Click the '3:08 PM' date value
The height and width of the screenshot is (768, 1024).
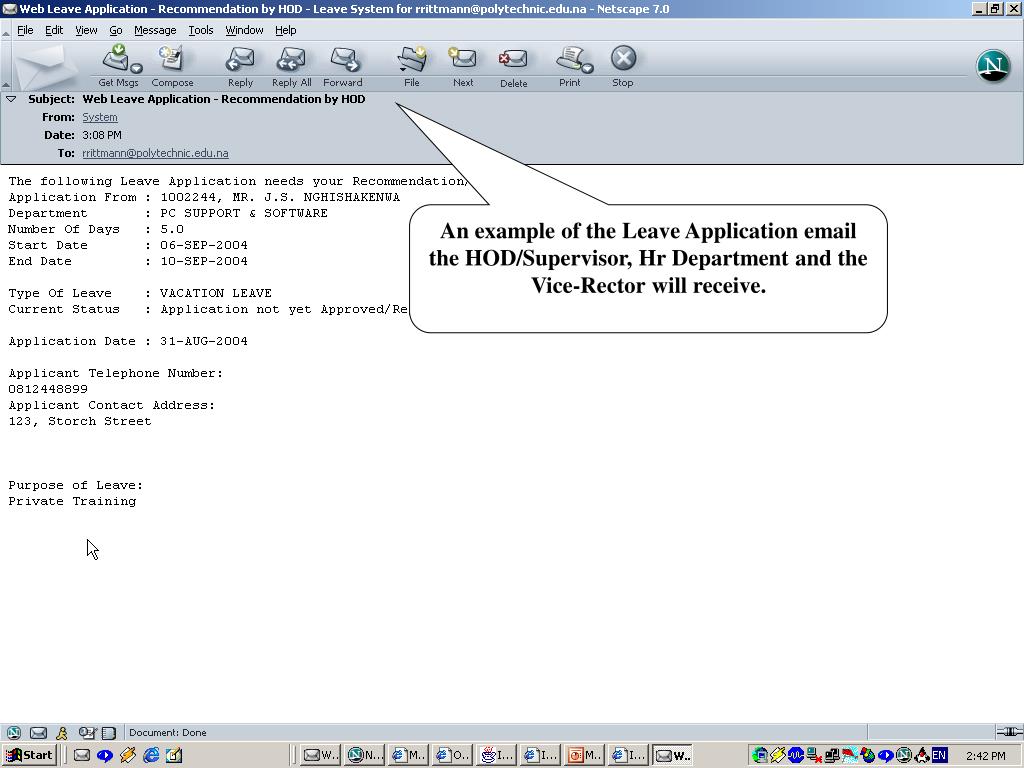102,135
